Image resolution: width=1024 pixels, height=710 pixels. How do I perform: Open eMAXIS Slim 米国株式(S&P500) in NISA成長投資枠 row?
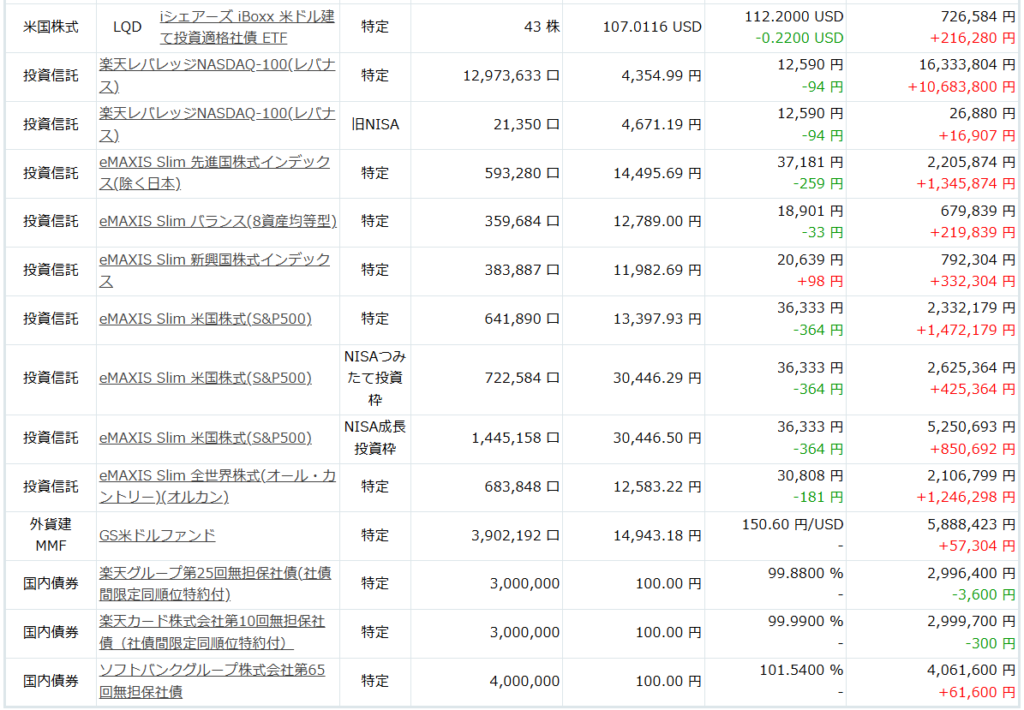(x=205, y=438)
